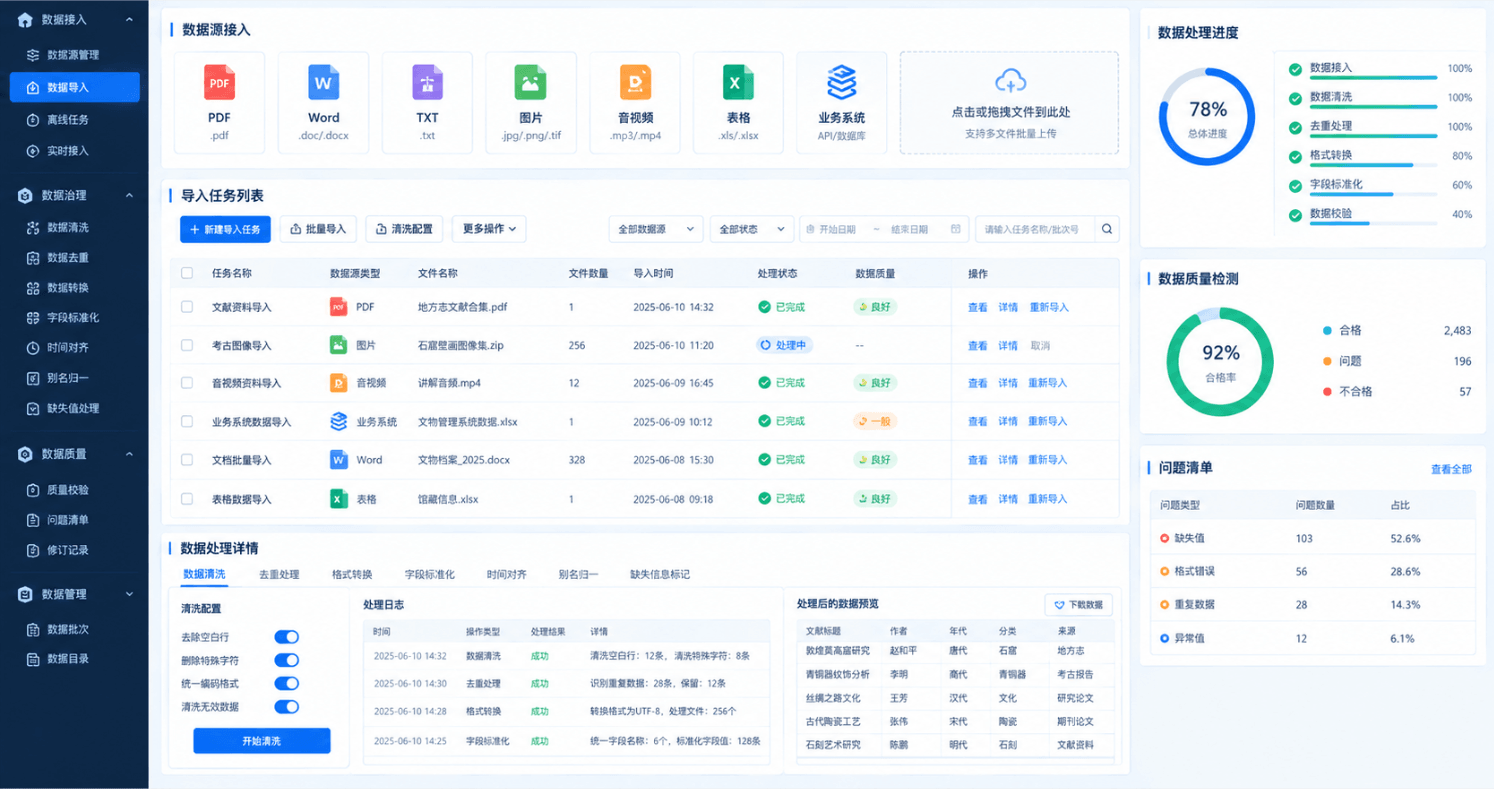Check the select-all checkbox in table header
Screen dimensions: 1494x789
(x=187, y=273)
